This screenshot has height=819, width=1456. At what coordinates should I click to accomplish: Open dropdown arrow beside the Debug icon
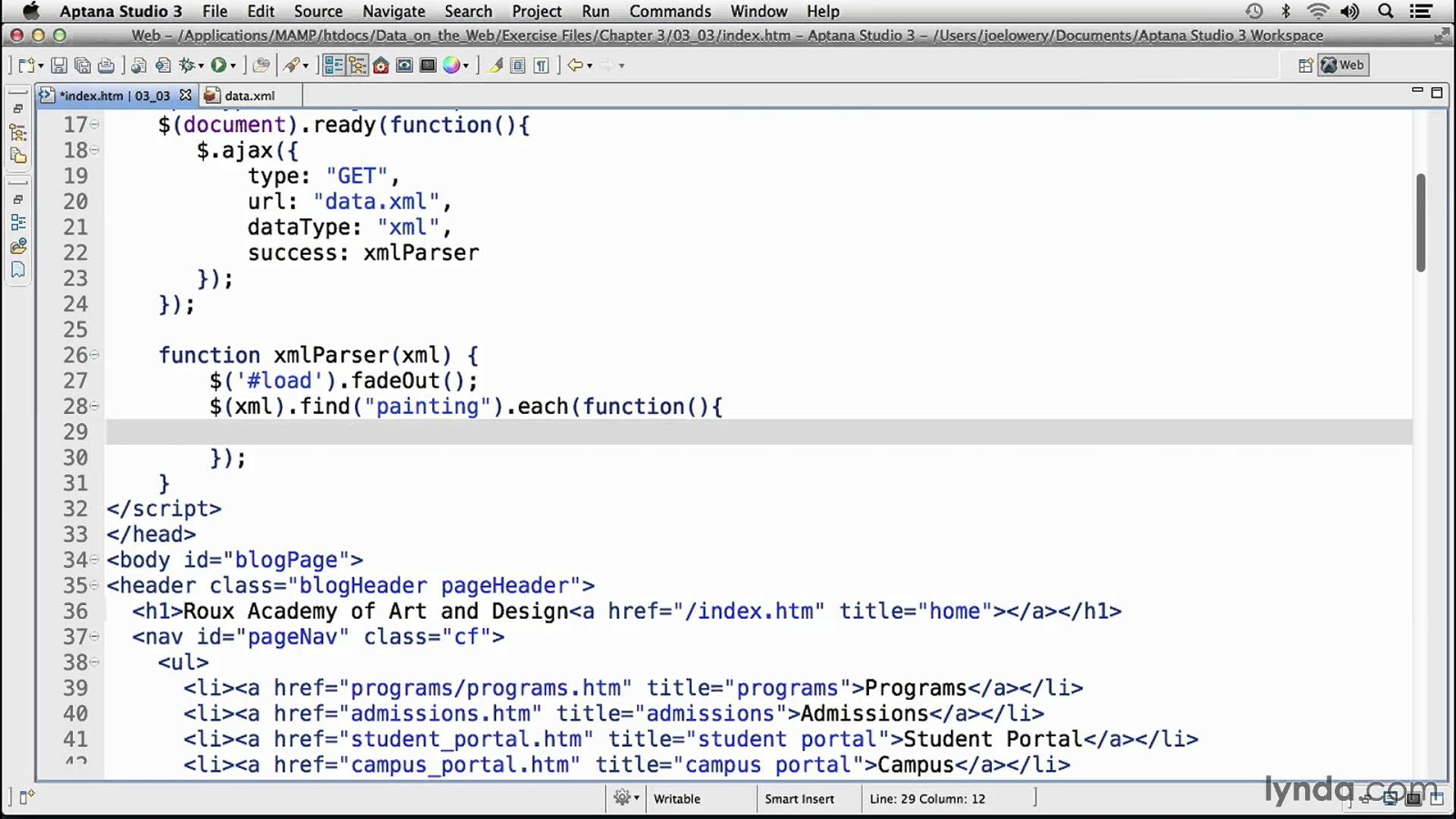[x=201, y=66]
